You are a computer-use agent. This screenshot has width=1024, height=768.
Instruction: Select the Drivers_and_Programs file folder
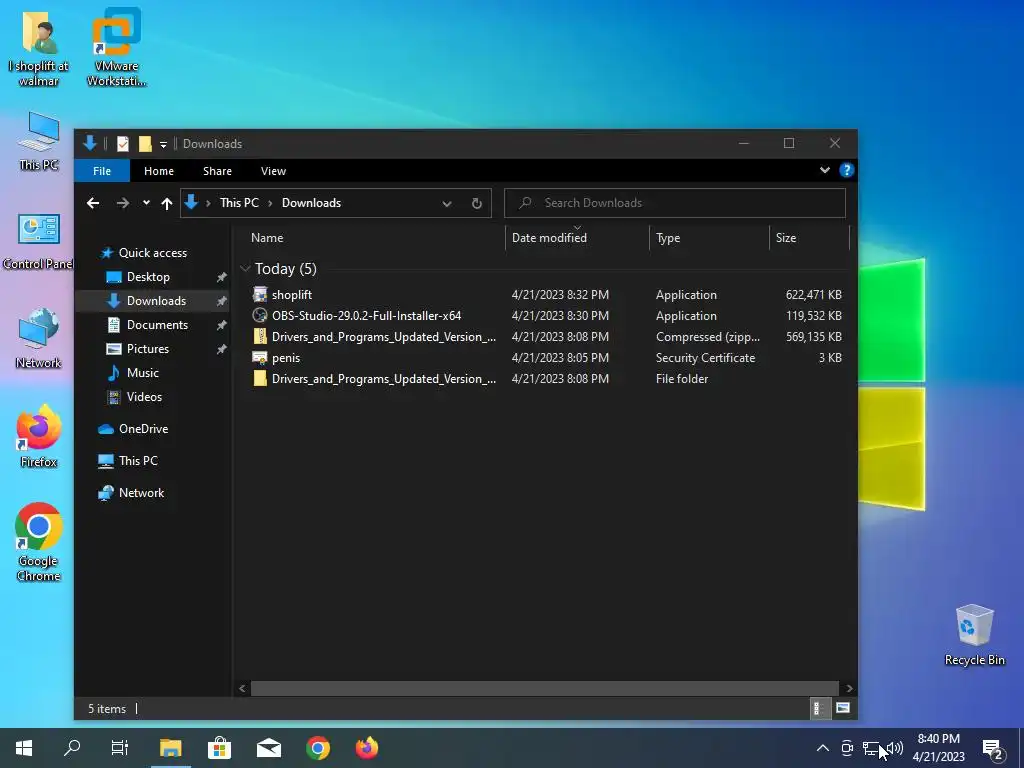[547, 379]
